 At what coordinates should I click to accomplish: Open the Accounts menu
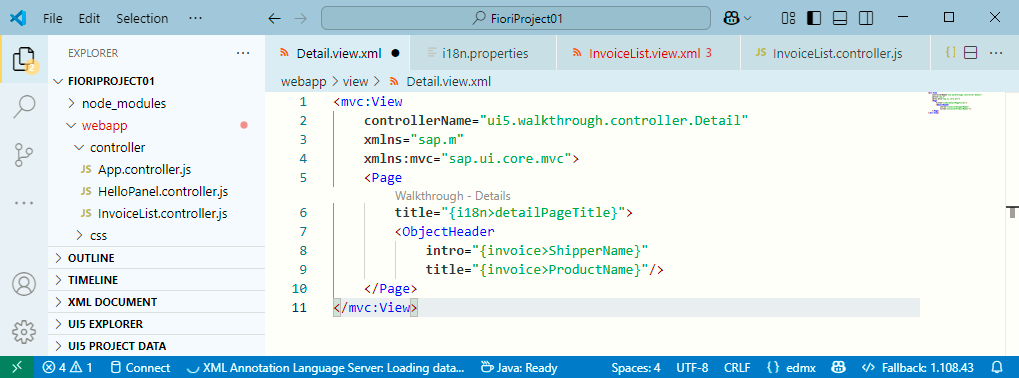pos(24,284)
